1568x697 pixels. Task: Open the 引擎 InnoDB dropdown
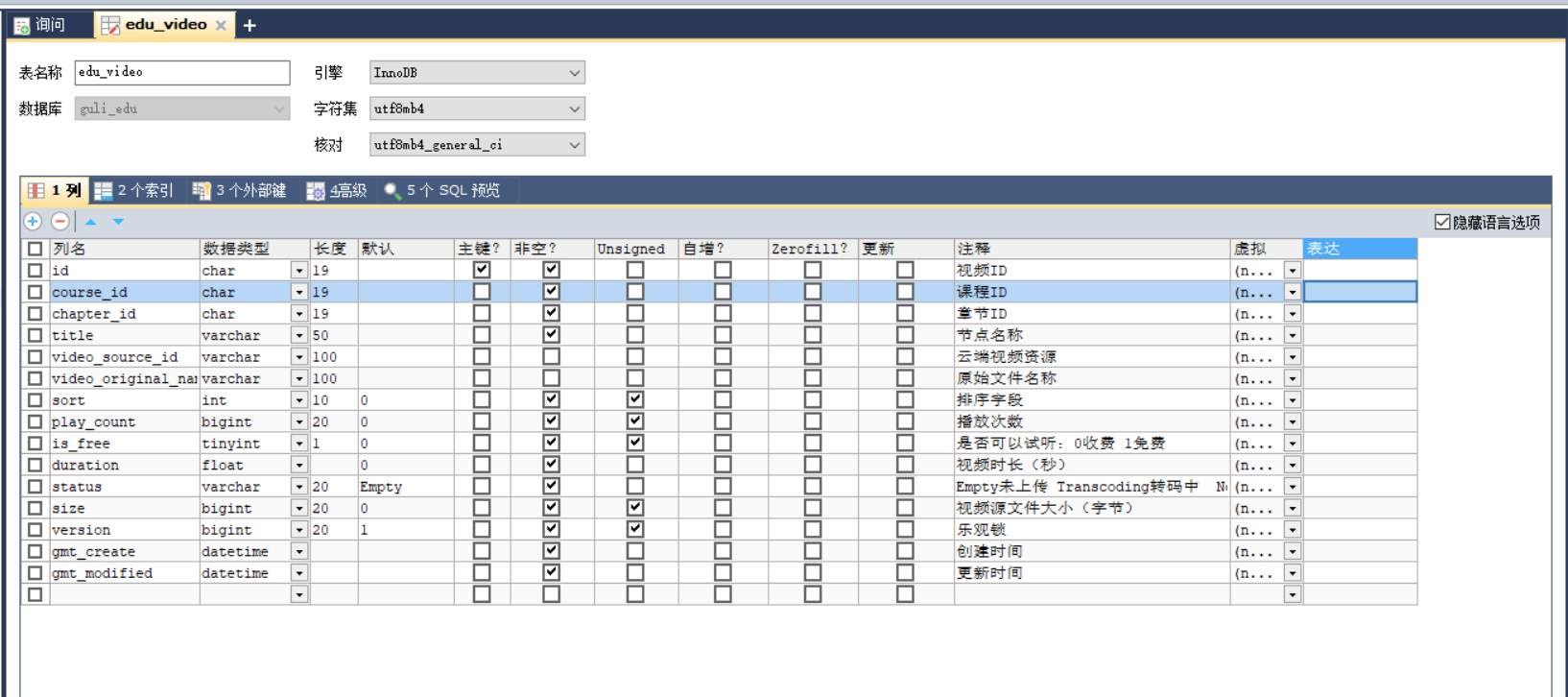click(x=477, y=72)
